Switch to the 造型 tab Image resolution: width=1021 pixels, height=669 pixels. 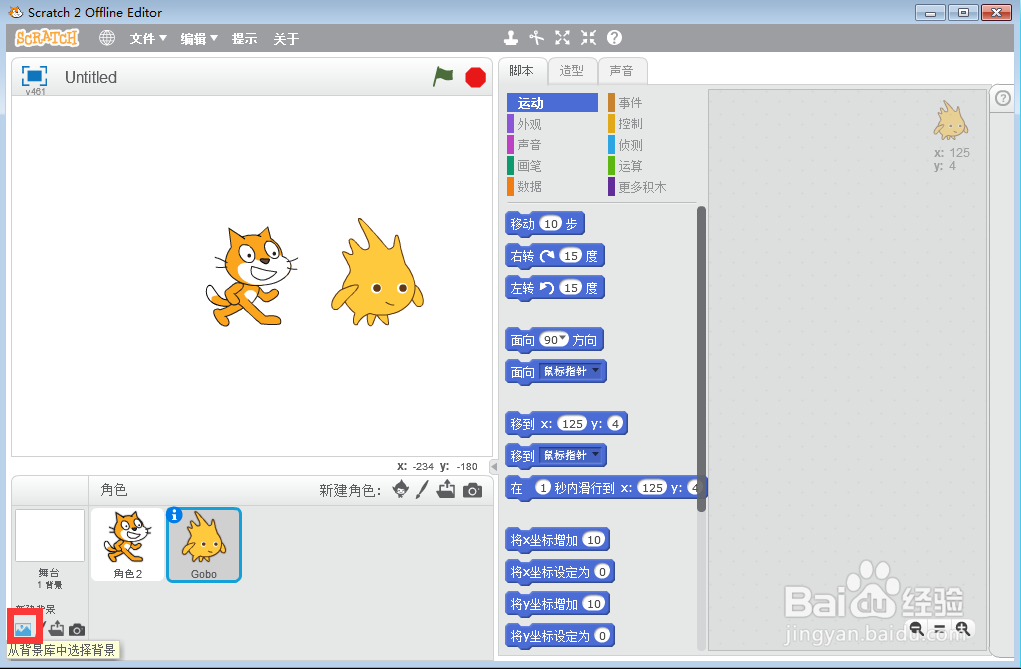tap(572, 71)
